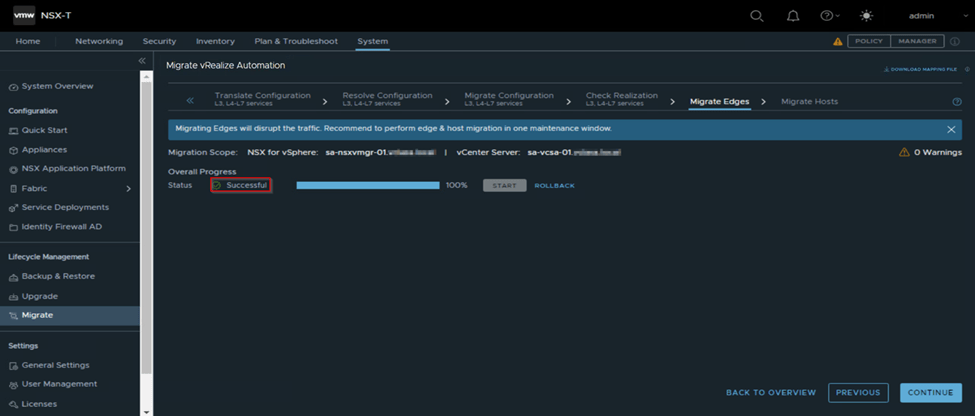Click the wizard help icon
Image resolution: width=975 pixels, height=416 pixels.
957,102
